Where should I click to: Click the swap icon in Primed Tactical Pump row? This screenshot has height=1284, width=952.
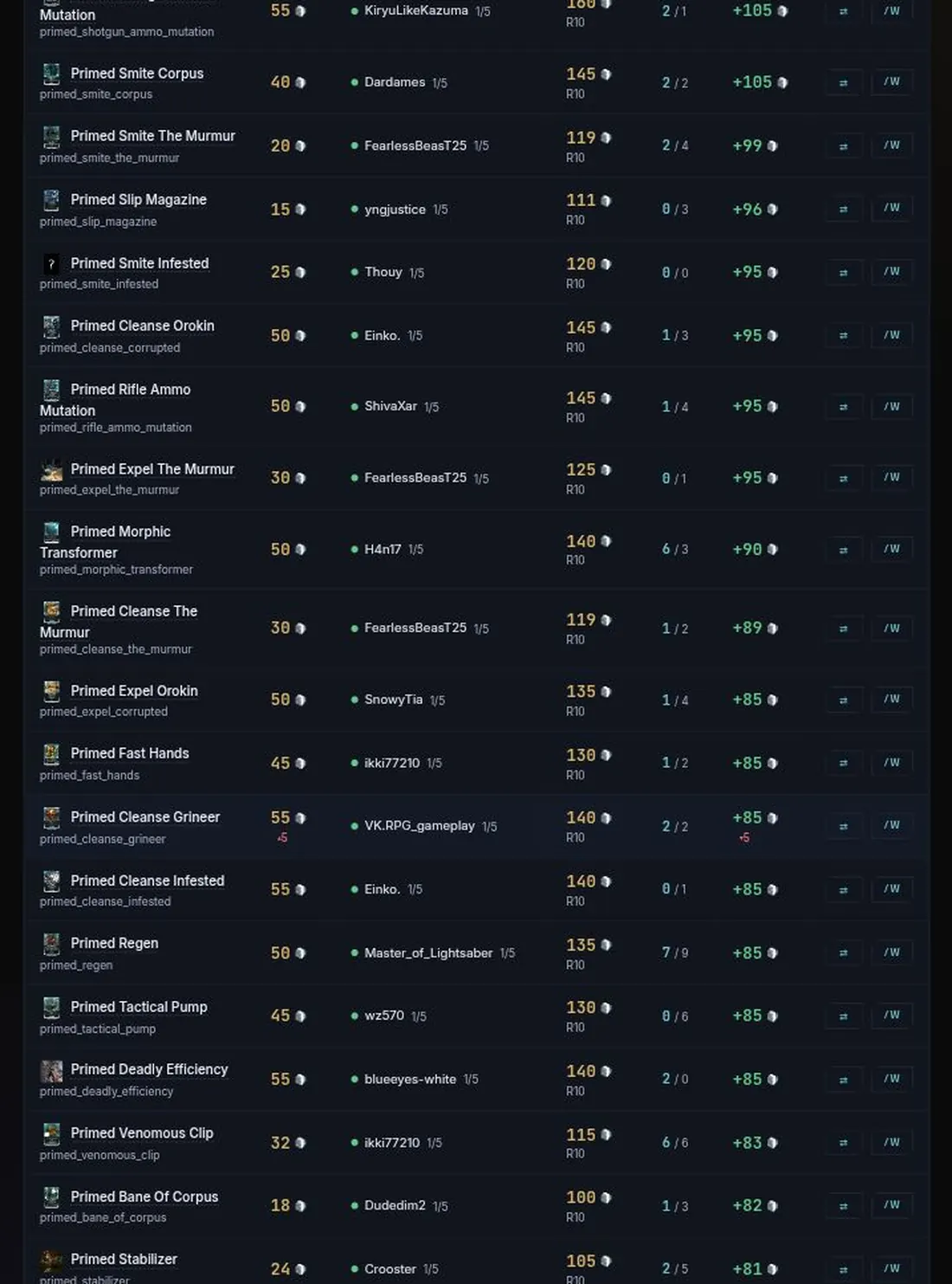pyautogui.click(x=843, y=1016)
